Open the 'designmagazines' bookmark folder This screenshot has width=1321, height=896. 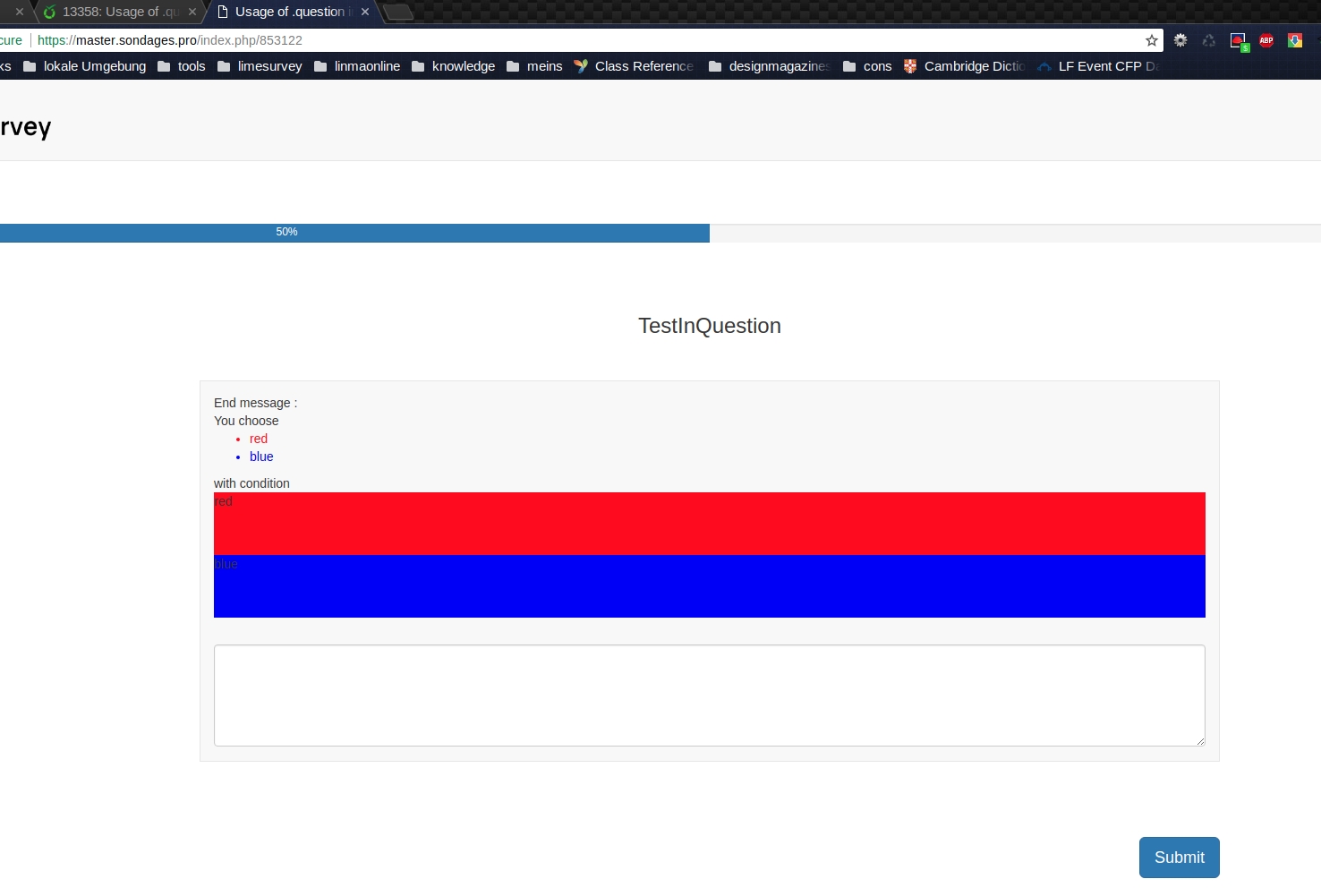tap(770, 66)
